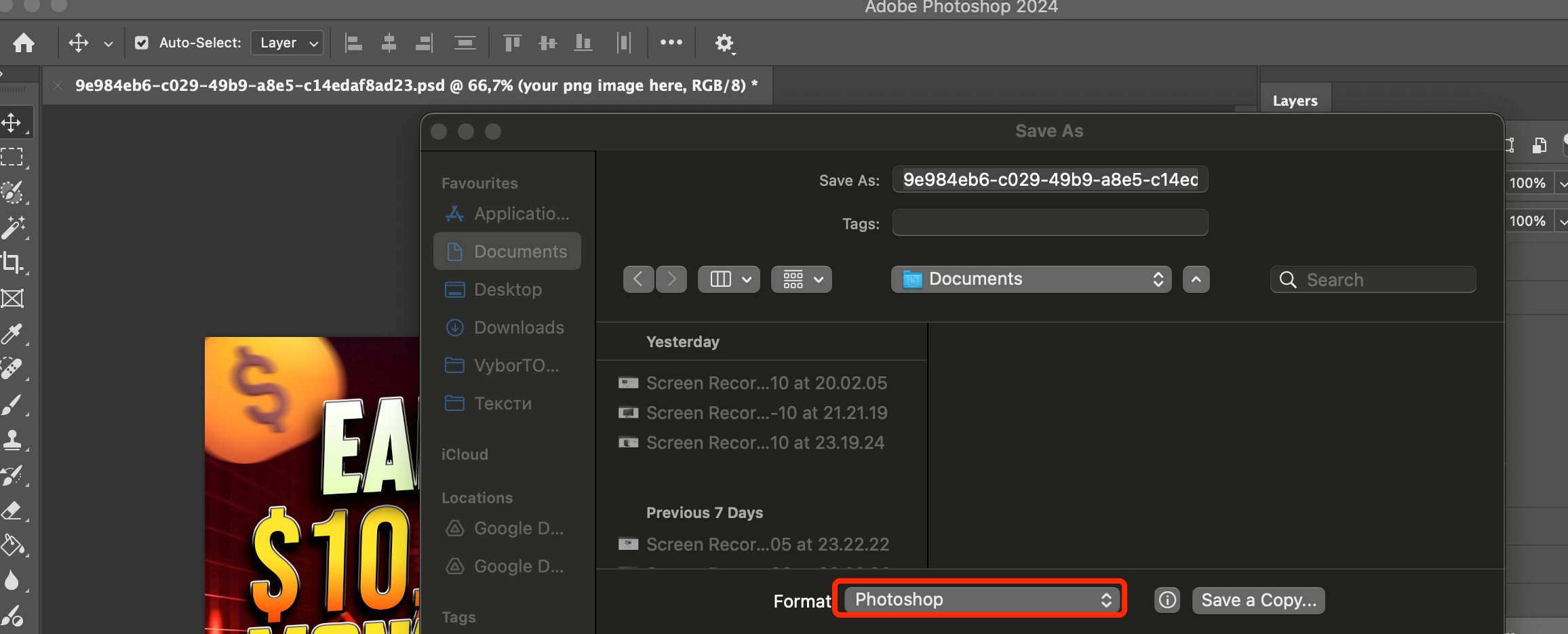
Task: Click the Tags input field
Action: point(1050,222)
